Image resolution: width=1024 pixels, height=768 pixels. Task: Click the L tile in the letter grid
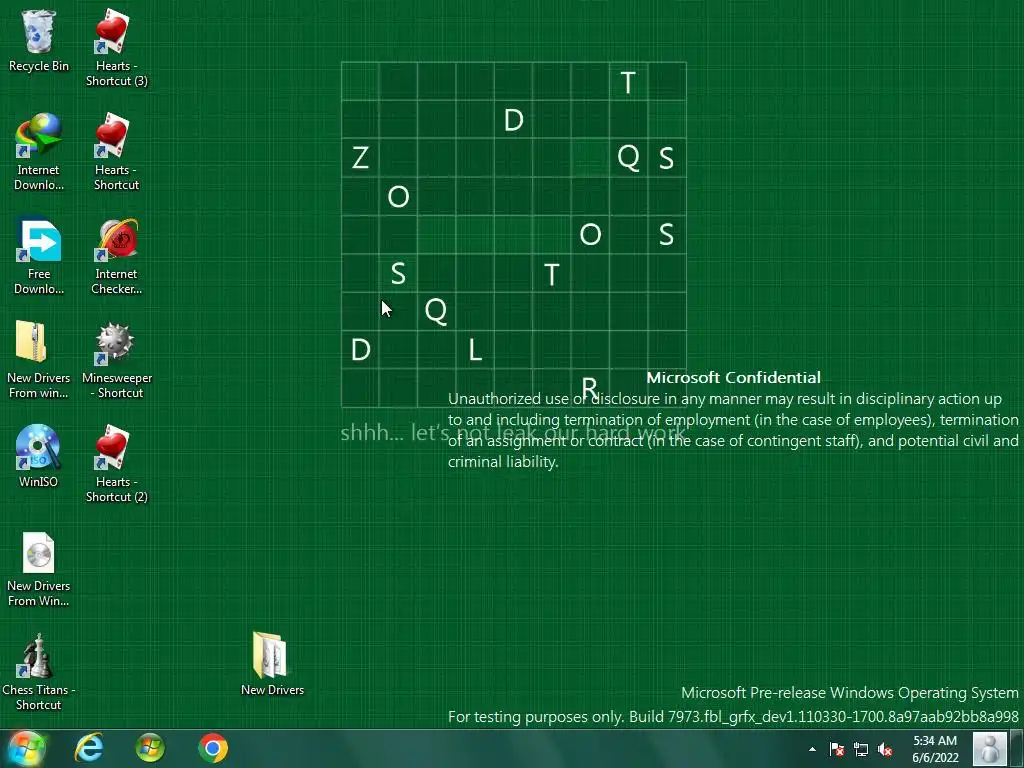coord(475,350)
